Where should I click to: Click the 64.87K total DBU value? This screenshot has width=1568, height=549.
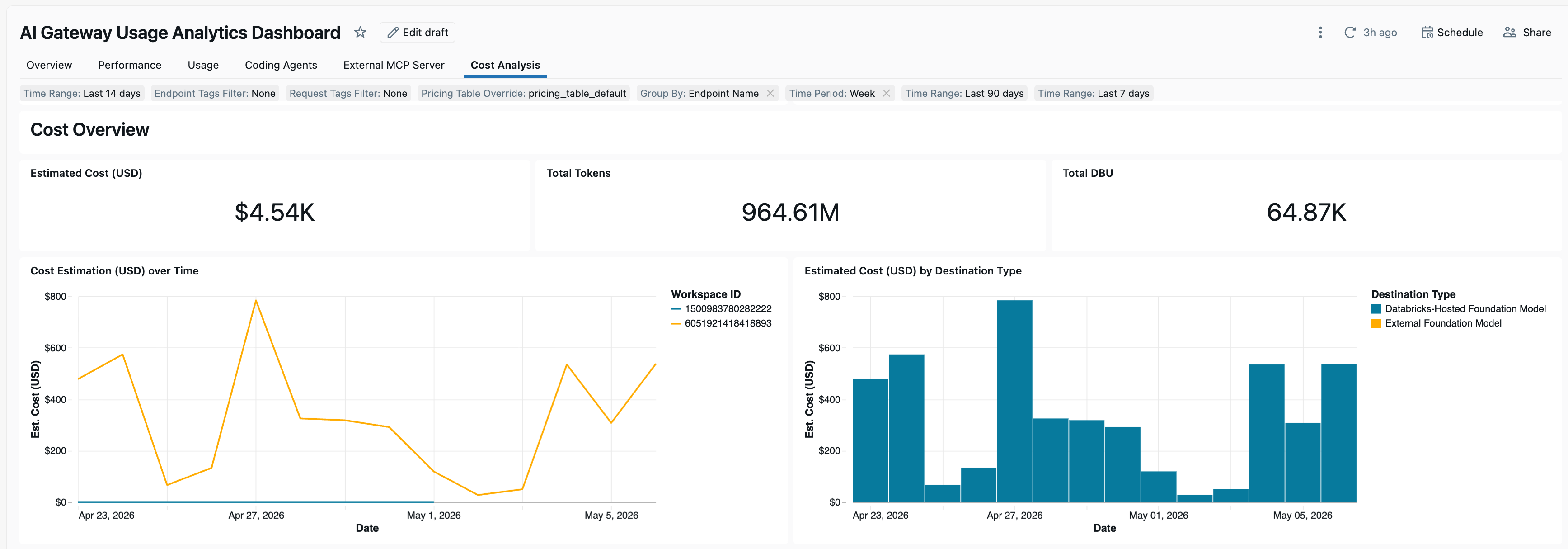click(1306, 212)
